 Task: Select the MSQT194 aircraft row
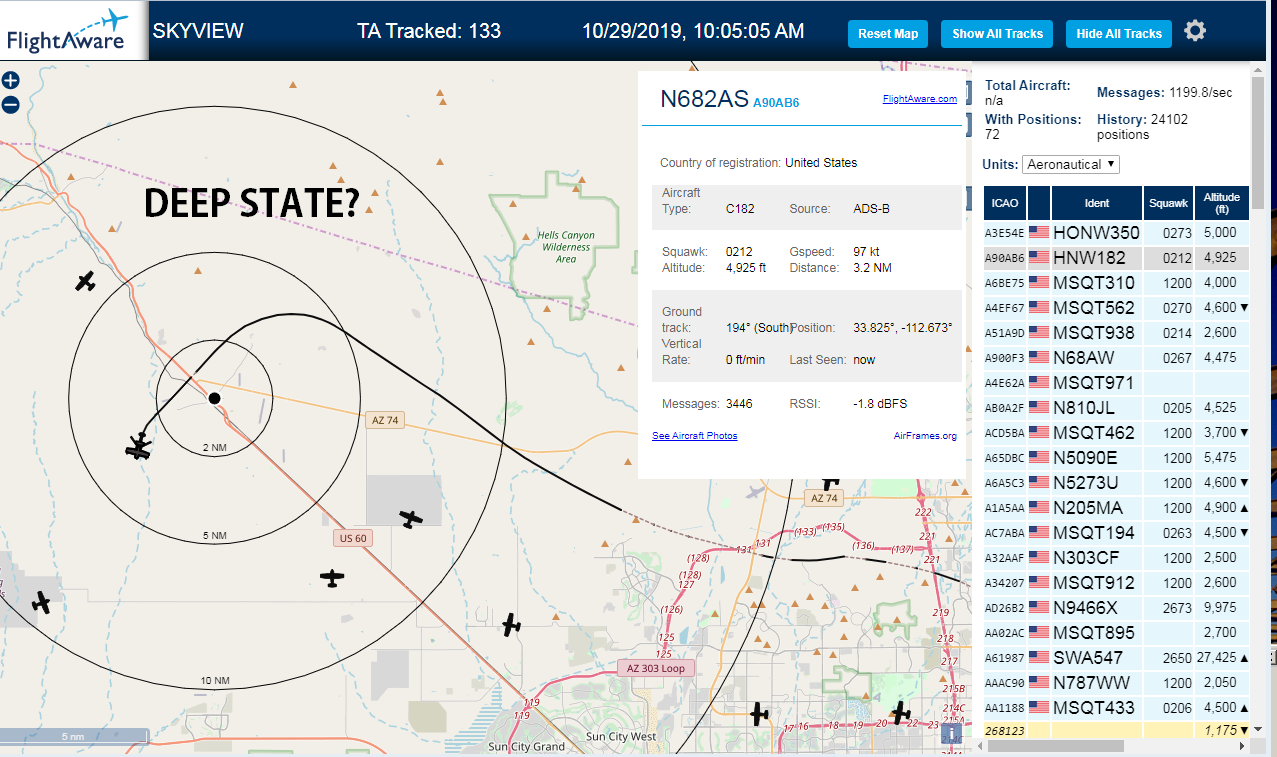tap(1117, 533)
